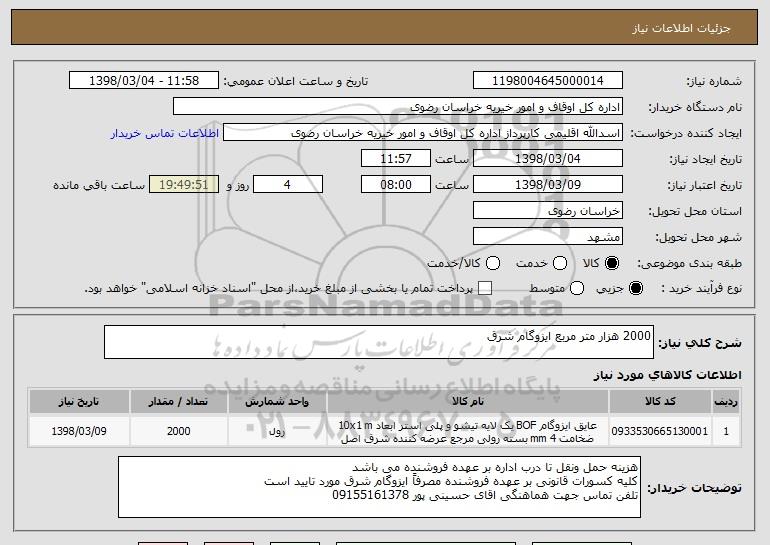
Task: Click the نام کالا column header
Action: [468, 402]
